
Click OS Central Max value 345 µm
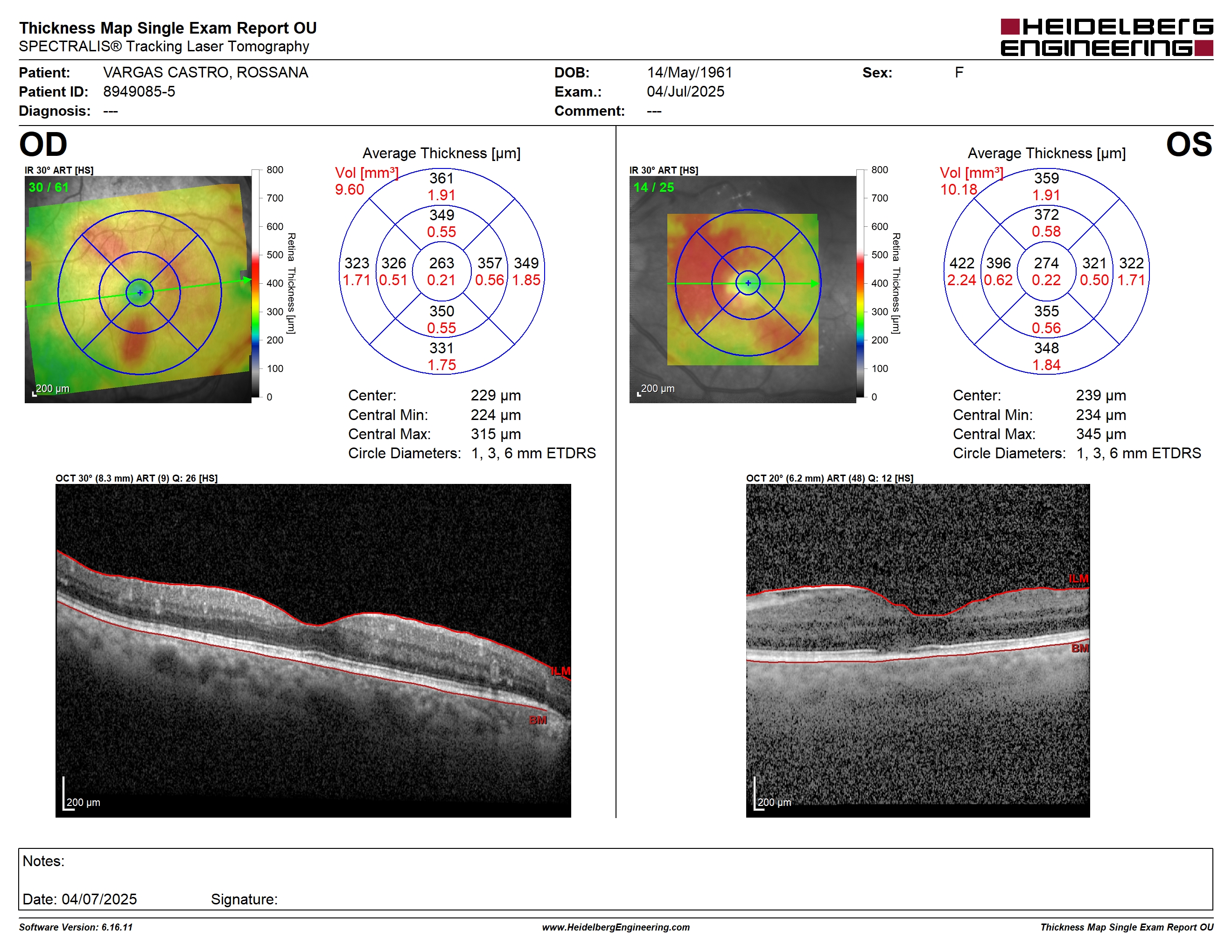click(x=1100, y=434)
